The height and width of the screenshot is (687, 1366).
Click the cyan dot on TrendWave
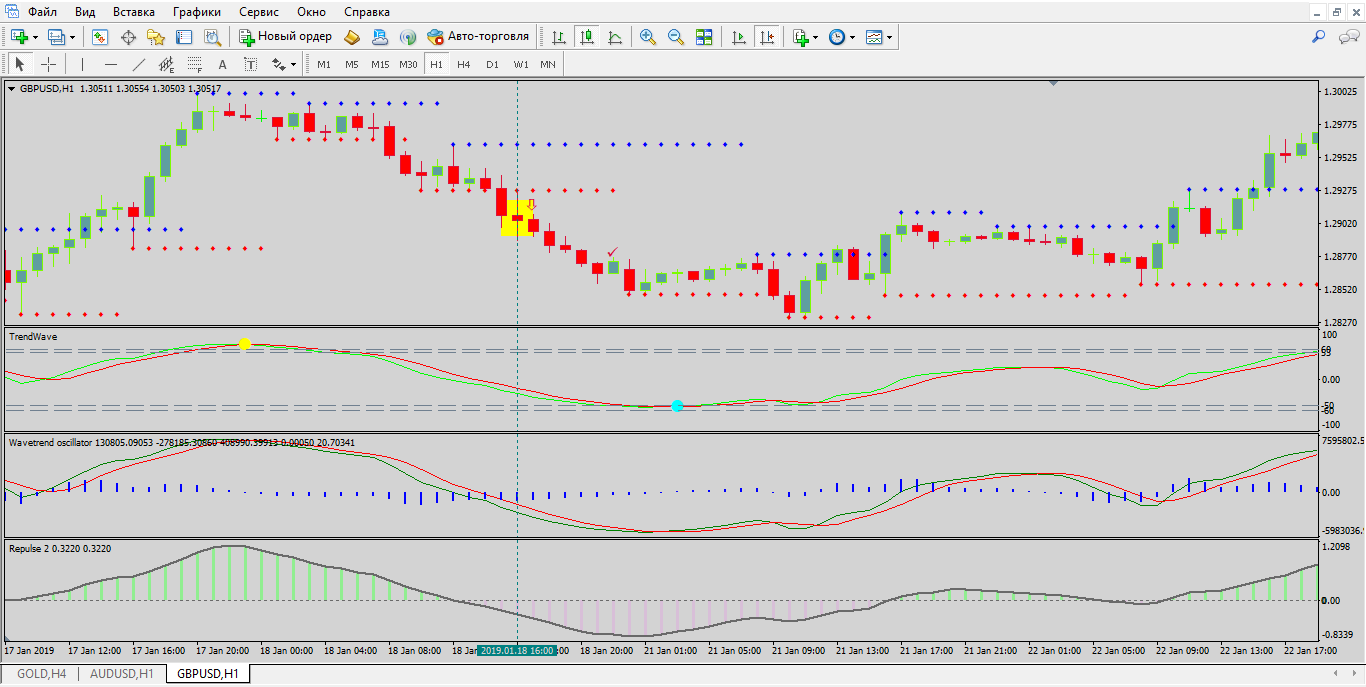[677, 405]
